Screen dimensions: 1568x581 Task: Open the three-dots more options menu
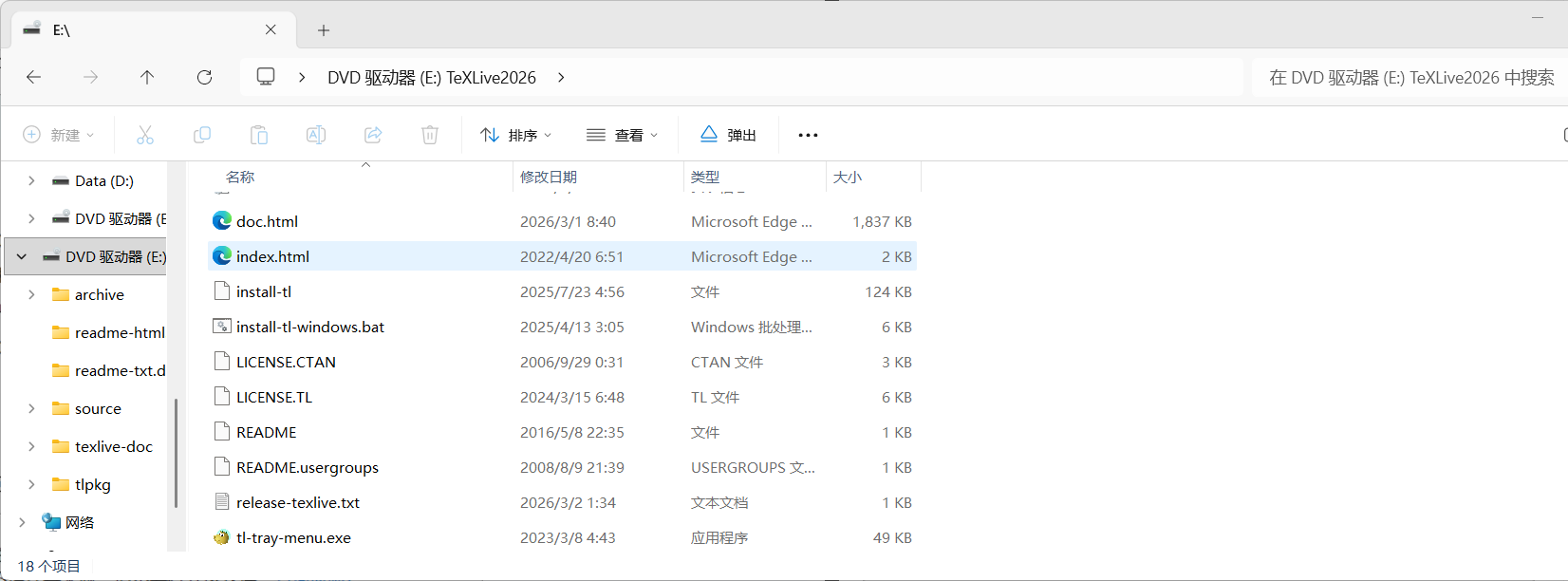(808, 135)
